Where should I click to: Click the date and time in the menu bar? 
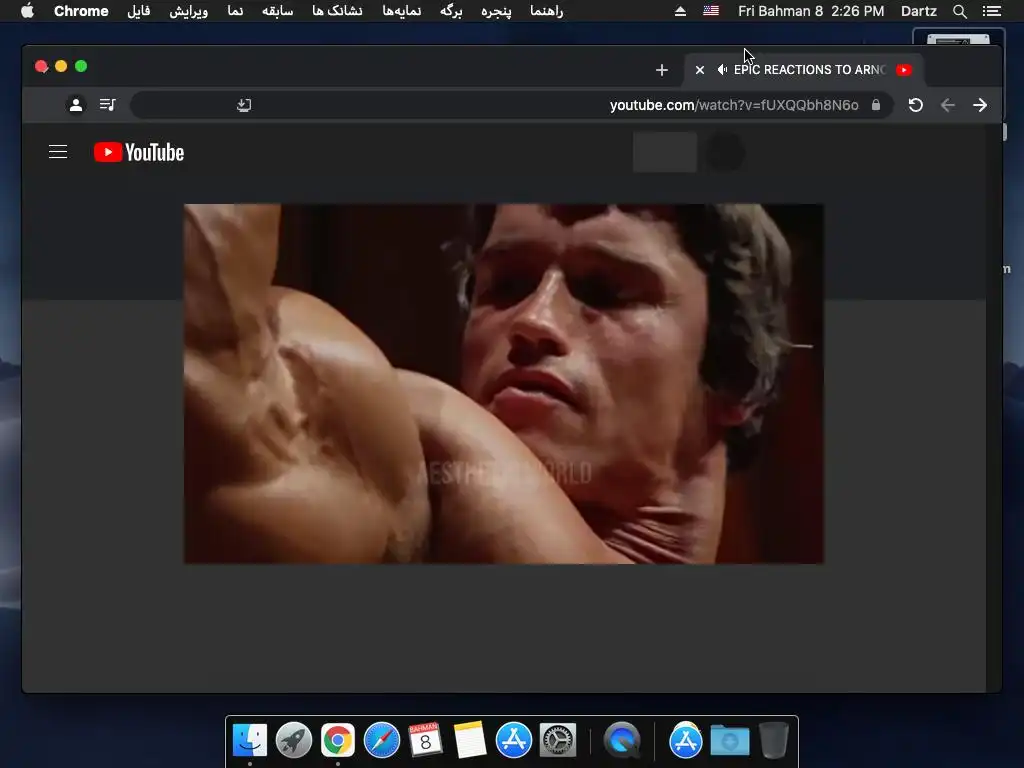[811, 11]
